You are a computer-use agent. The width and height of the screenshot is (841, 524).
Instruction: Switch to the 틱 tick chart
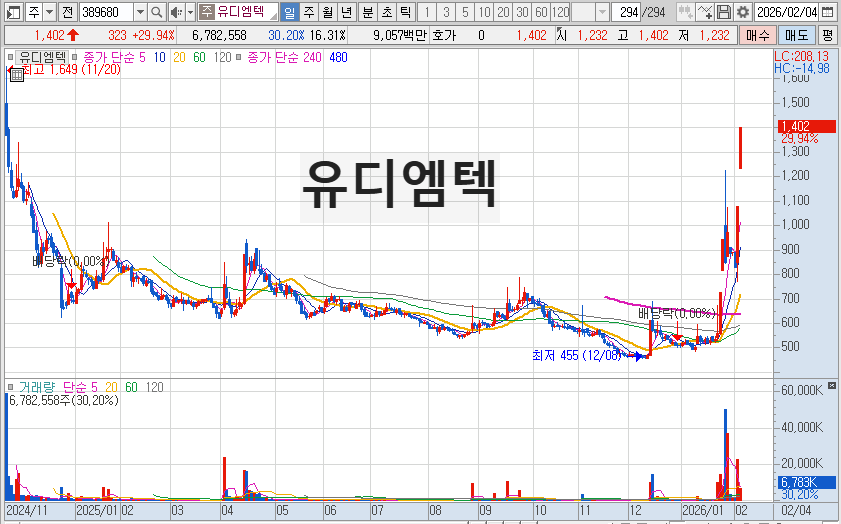[x=406, y=12]
